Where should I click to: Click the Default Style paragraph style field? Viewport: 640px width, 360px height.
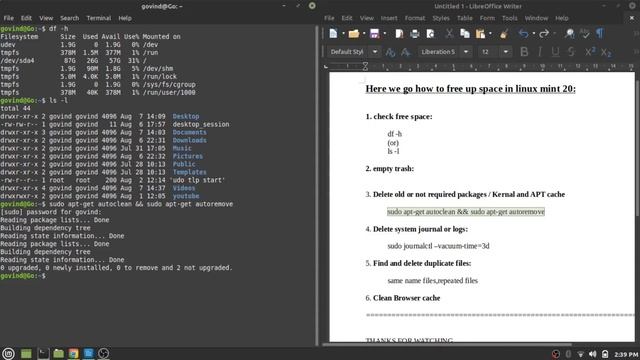pos(349,52)
